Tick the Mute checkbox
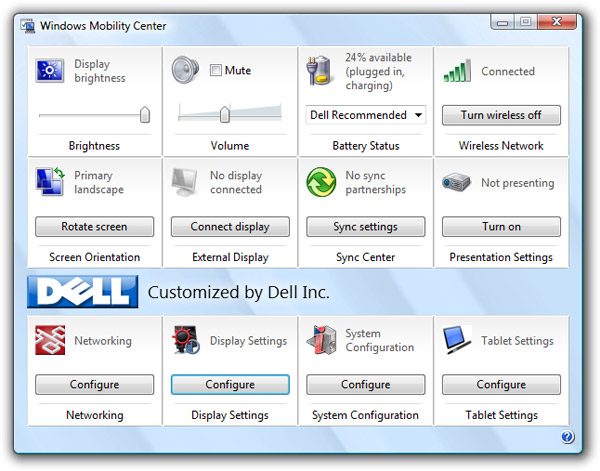600x471 pixels. point(216,70)
